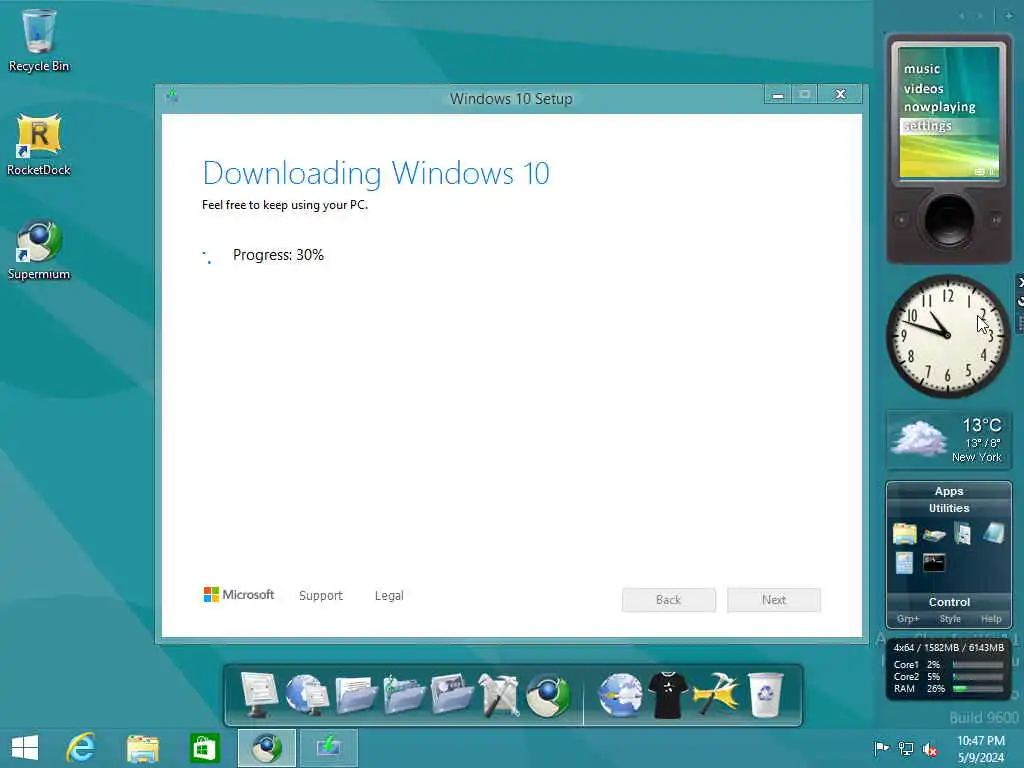This screenshot has height=768, width=1024.
Task: Select nowplaying in media player gadget
Action: click(x=939, y=107)
